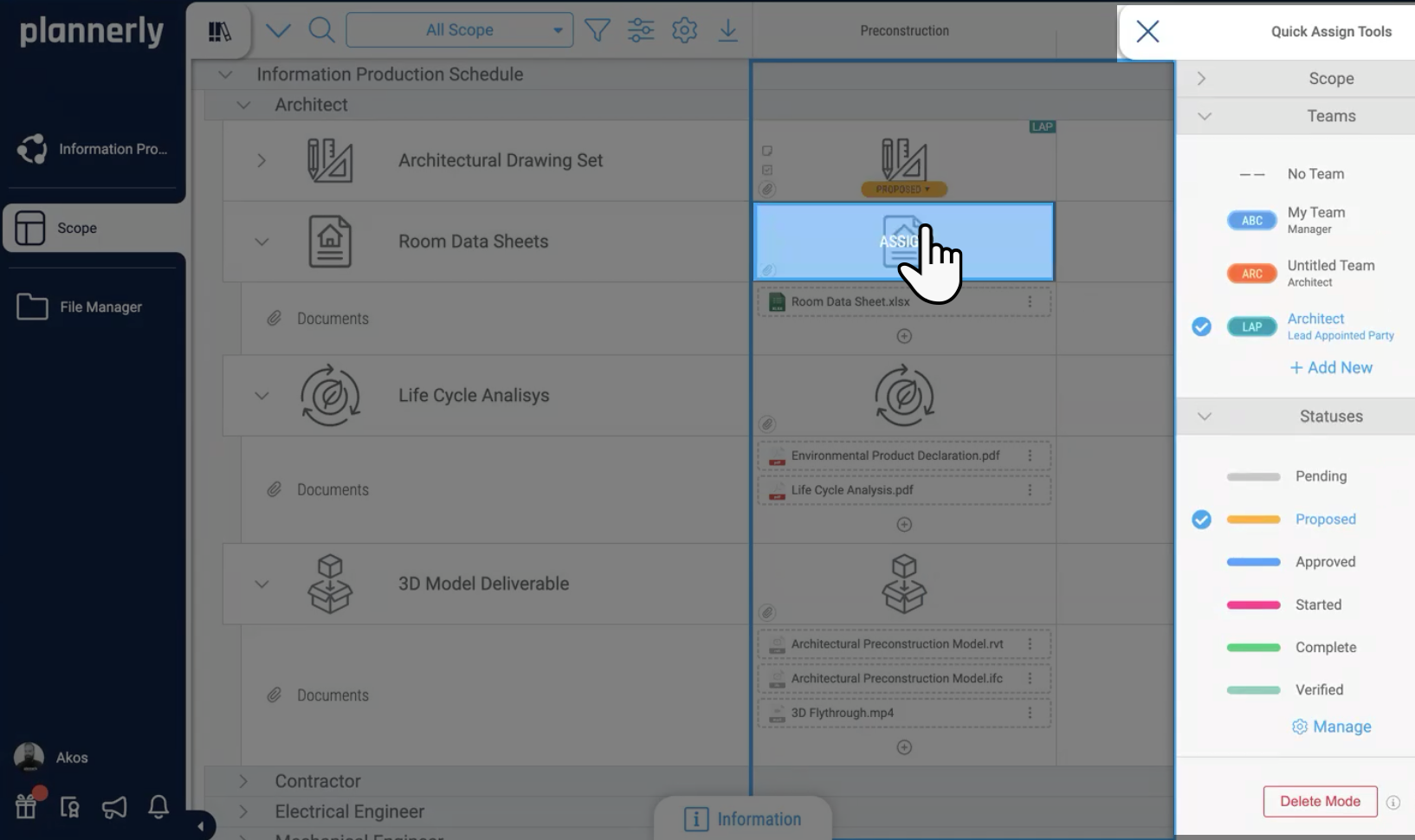Open options for Life Cycle Analysis.pdf

(x=1030, y=490)
